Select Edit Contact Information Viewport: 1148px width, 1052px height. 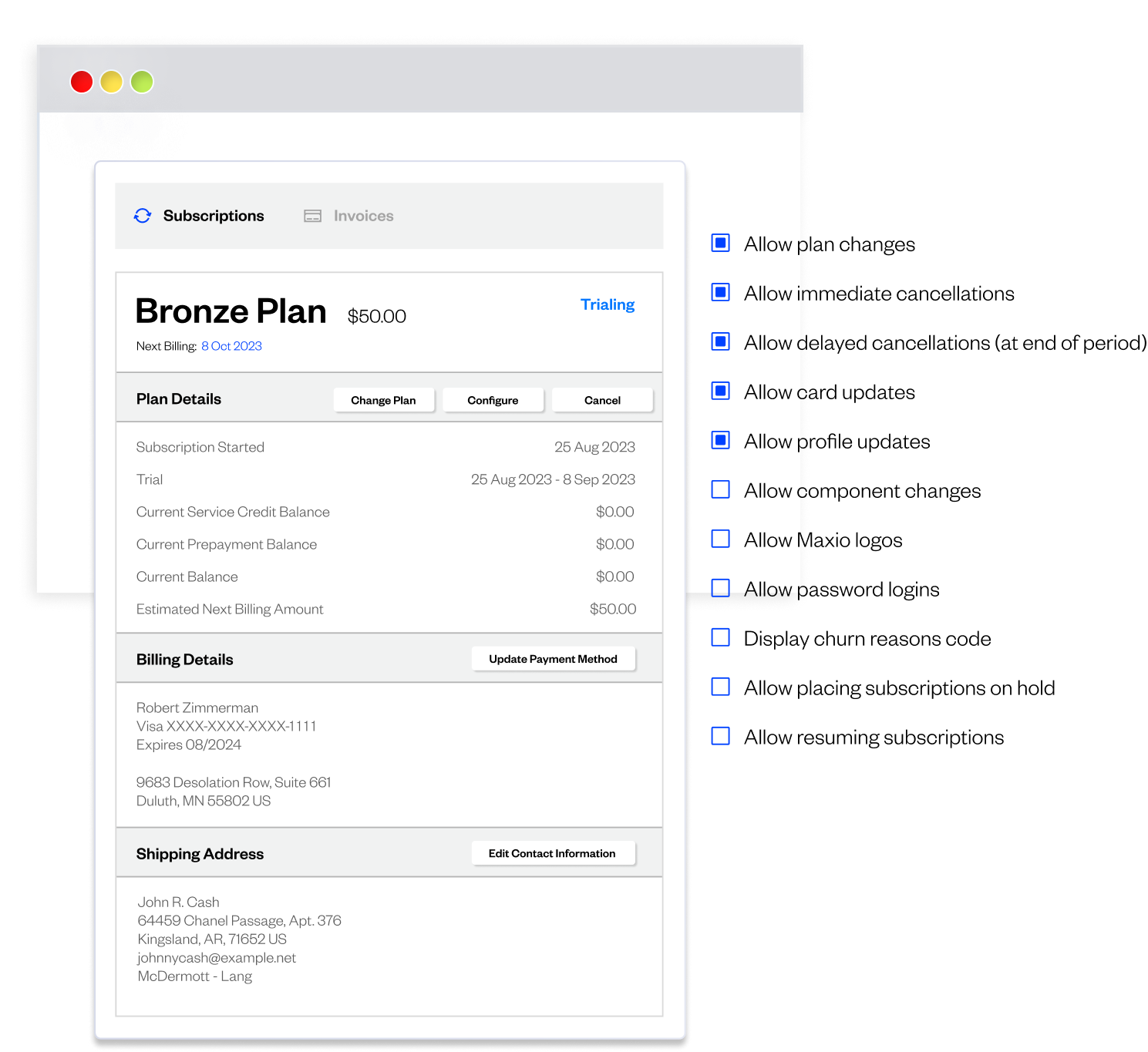click(x=552, y=853)
